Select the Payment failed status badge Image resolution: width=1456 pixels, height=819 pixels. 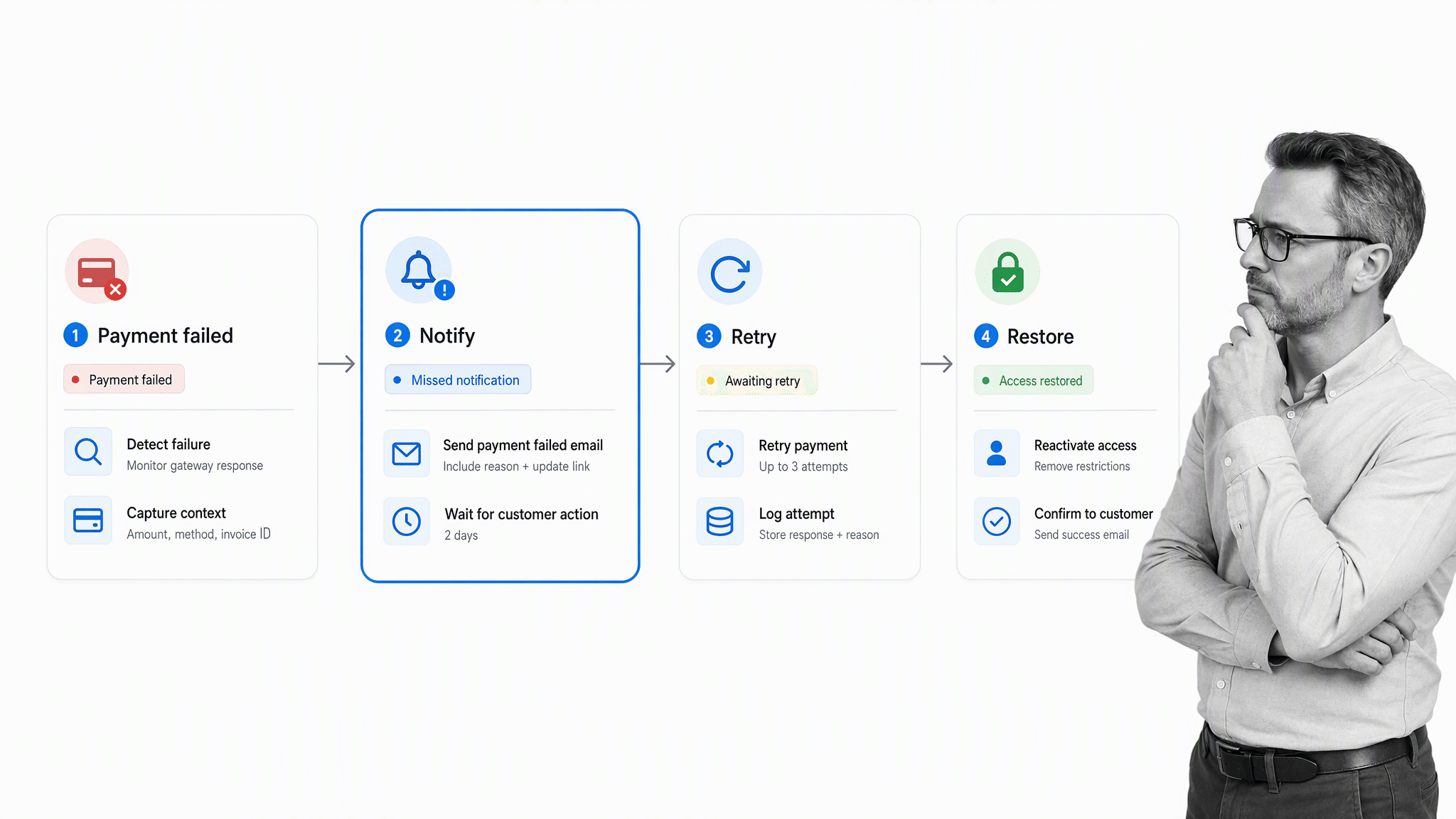(x=124, y=380)
